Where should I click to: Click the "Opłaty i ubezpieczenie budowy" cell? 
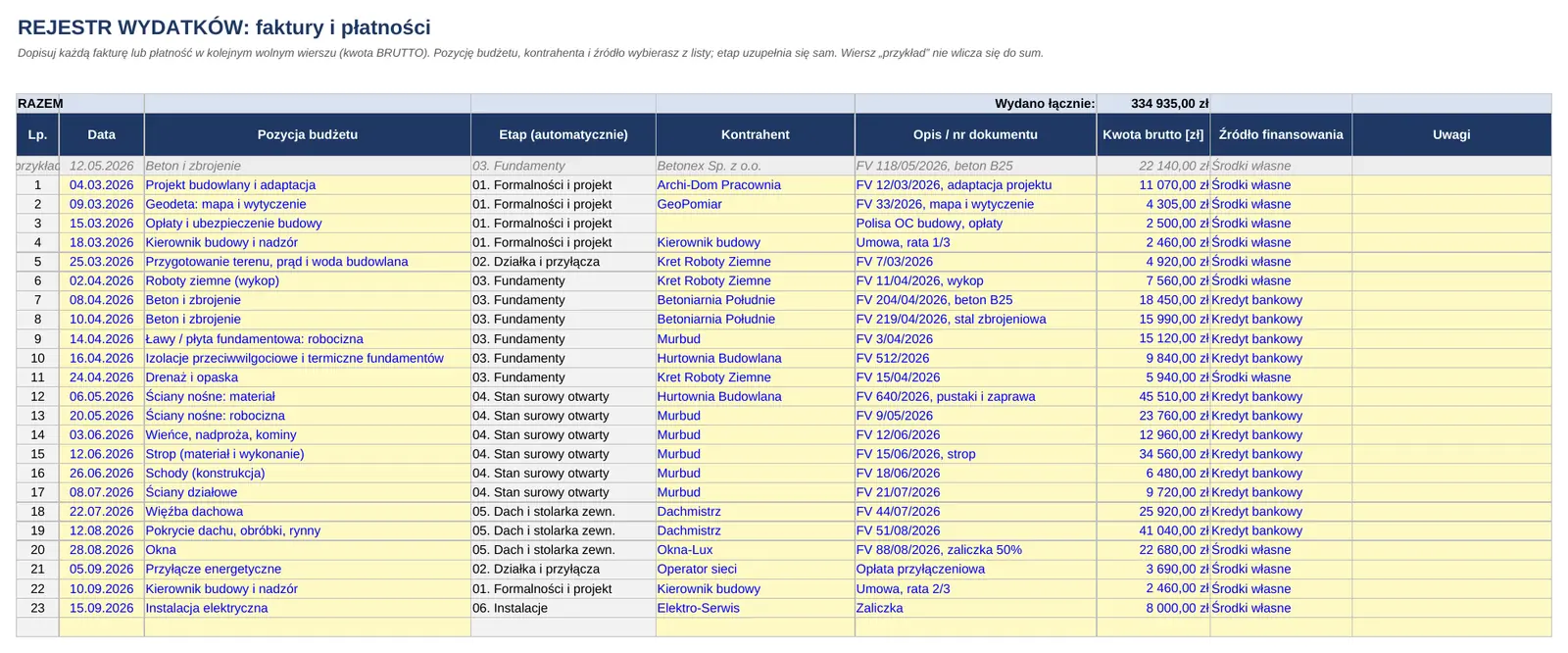[x=308, y=223]
